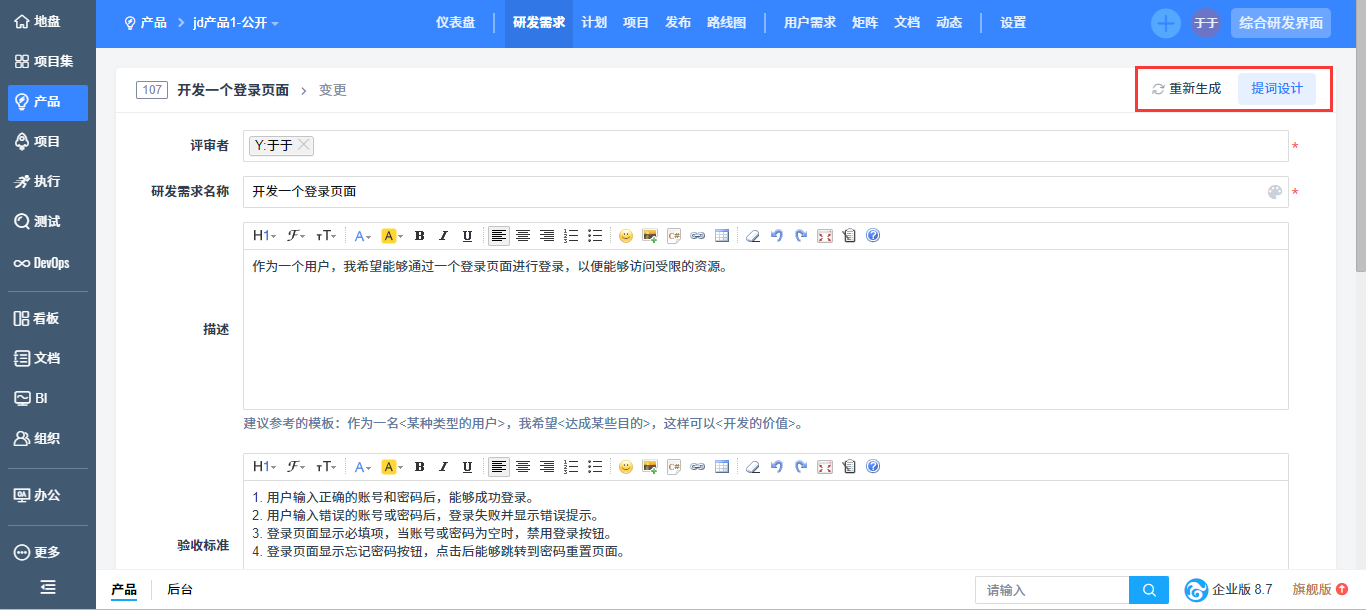The width and height of the screenshot is (1366, 610).
Task: Insert hyperlink in the 描述 editor
Action: (x=698, y=236)
